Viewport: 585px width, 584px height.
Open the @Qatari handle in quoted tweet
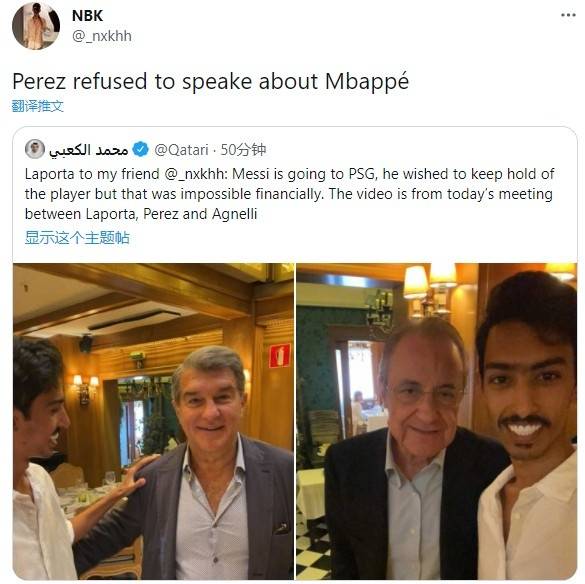click(181, 150)
